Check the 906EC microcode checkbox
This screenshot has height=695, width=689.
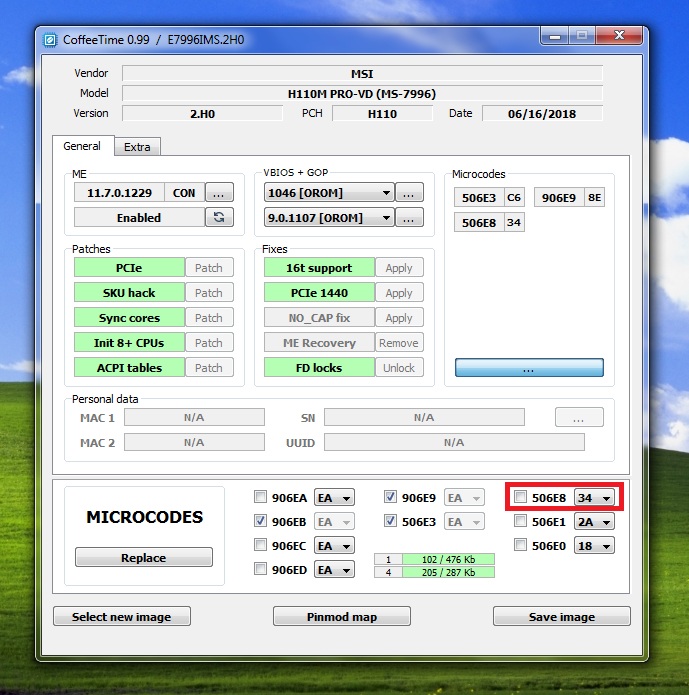tap(260, 545)
